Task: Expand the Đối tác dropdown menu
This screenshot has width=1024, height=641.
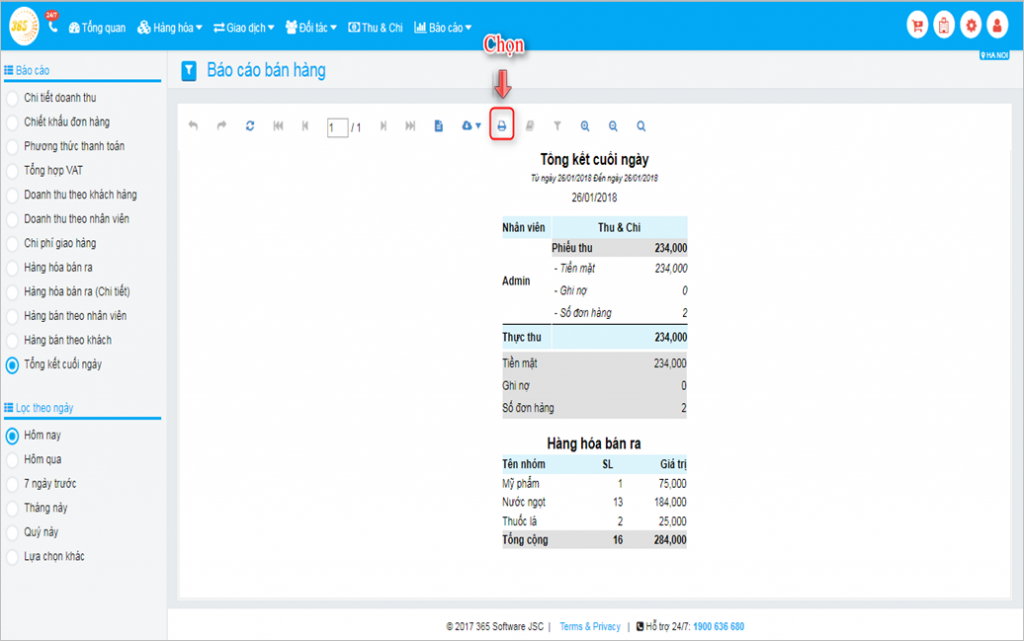Action: point(311,28)
